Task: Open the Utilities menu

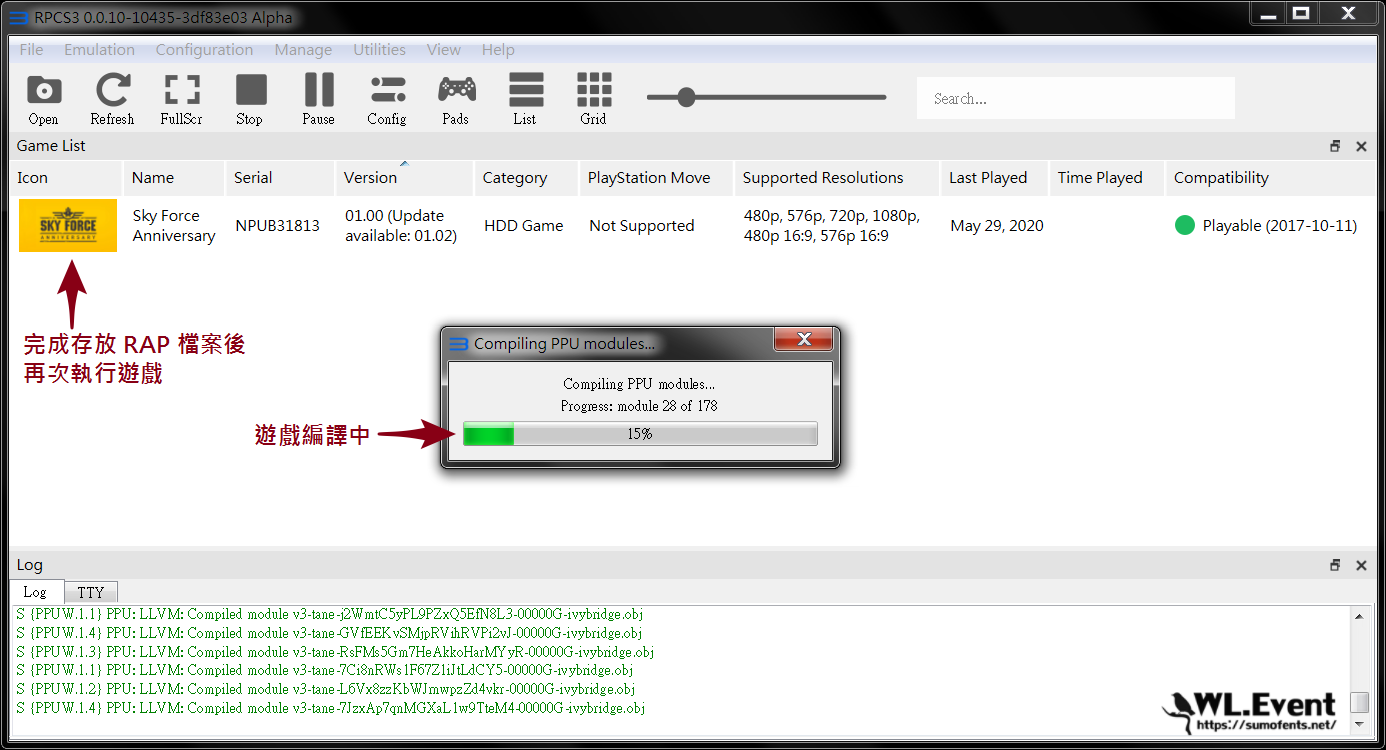Action: (379, 50)
